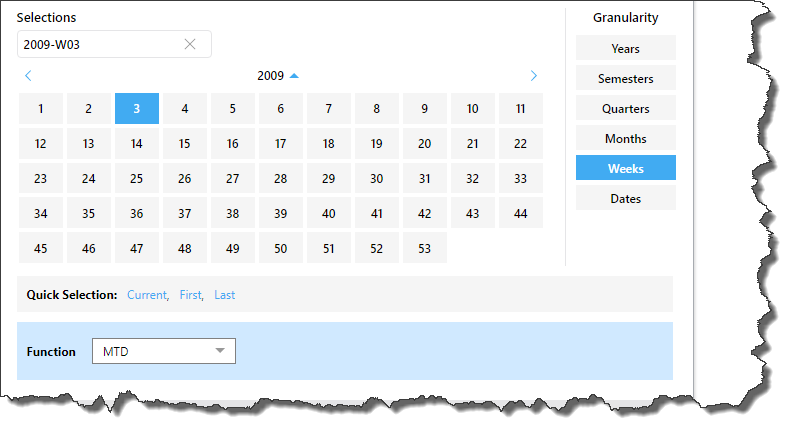Switch granularity to Semesters
This screenshot has height=437, width=795.
tap(625, 78)
